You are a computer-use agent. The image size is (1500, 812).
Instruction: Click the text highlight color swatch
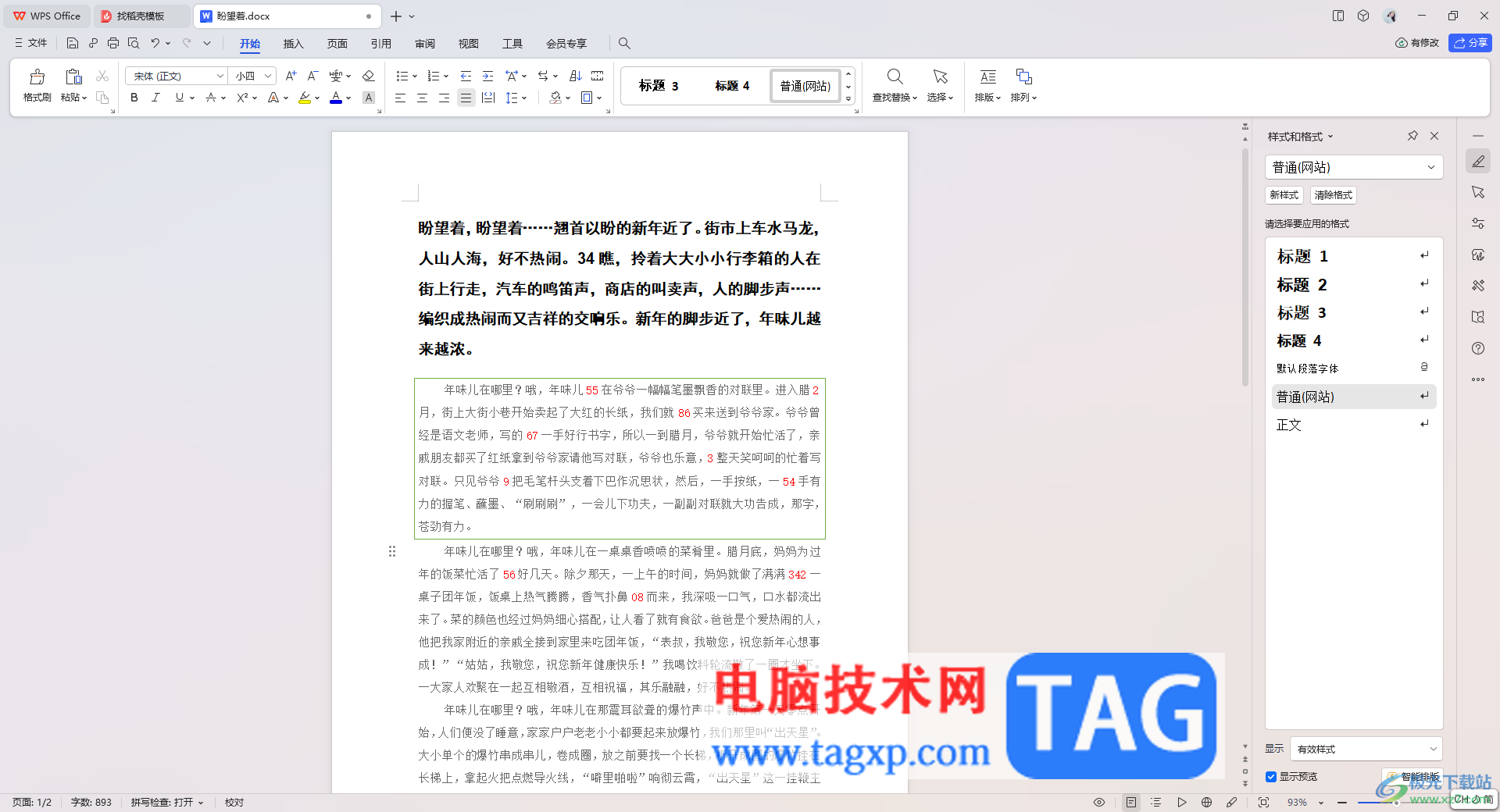pyautogui.click(x=305, y=98)
